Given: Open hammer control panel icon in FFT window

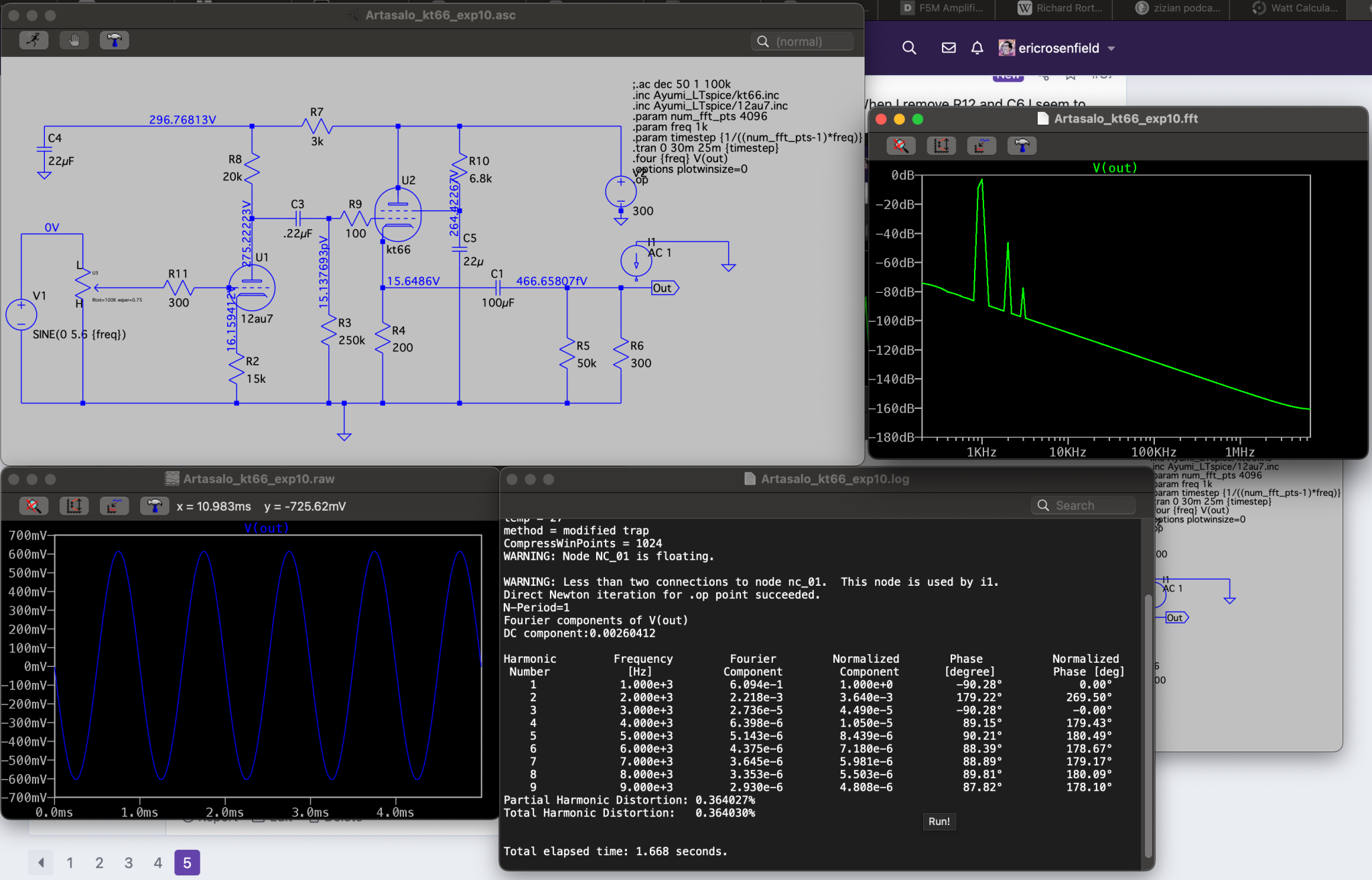Looking at the screenshot, I should coord(1022,145).
